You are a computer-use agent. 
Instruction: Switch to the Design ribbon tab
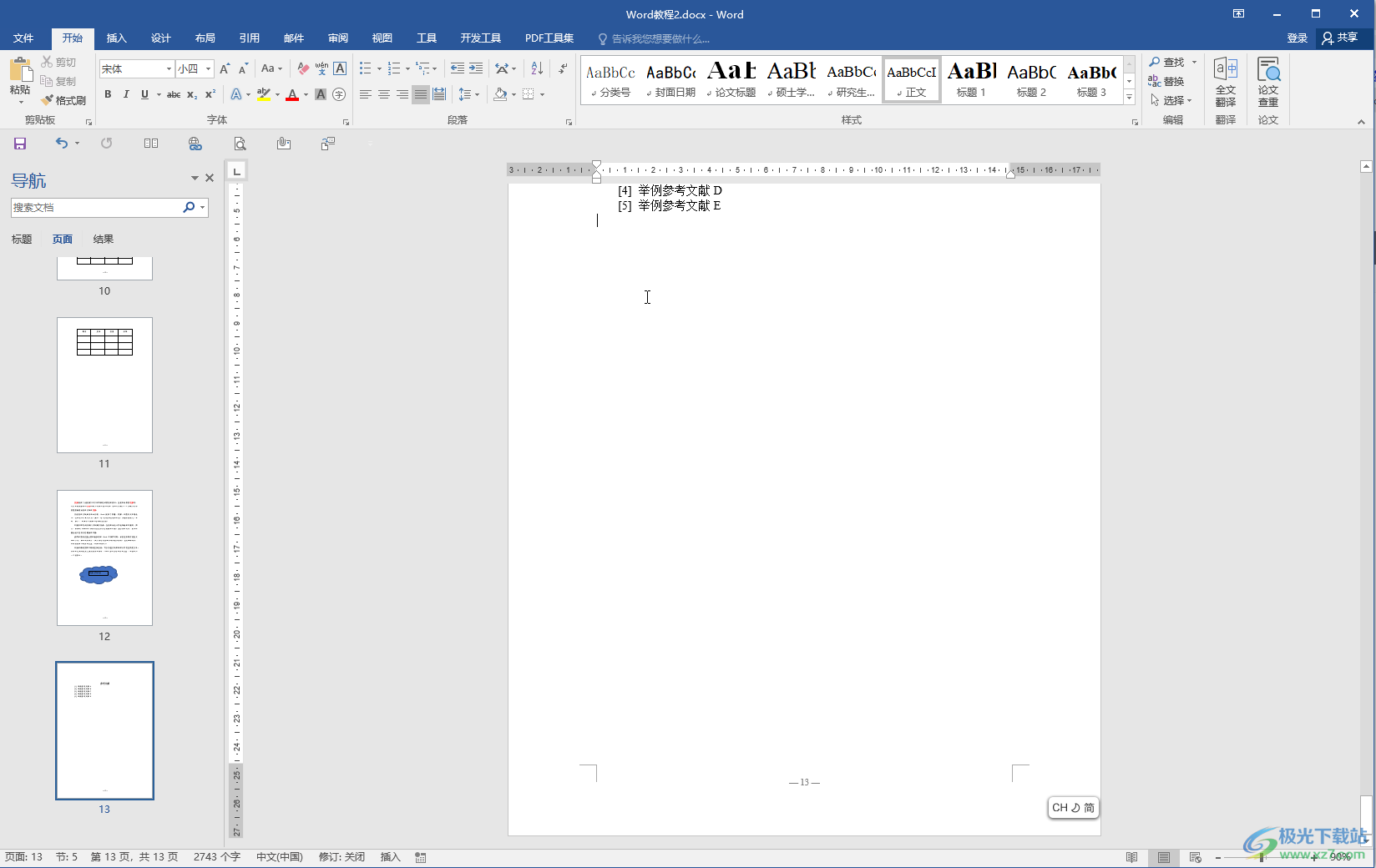[x=161, y=38]
